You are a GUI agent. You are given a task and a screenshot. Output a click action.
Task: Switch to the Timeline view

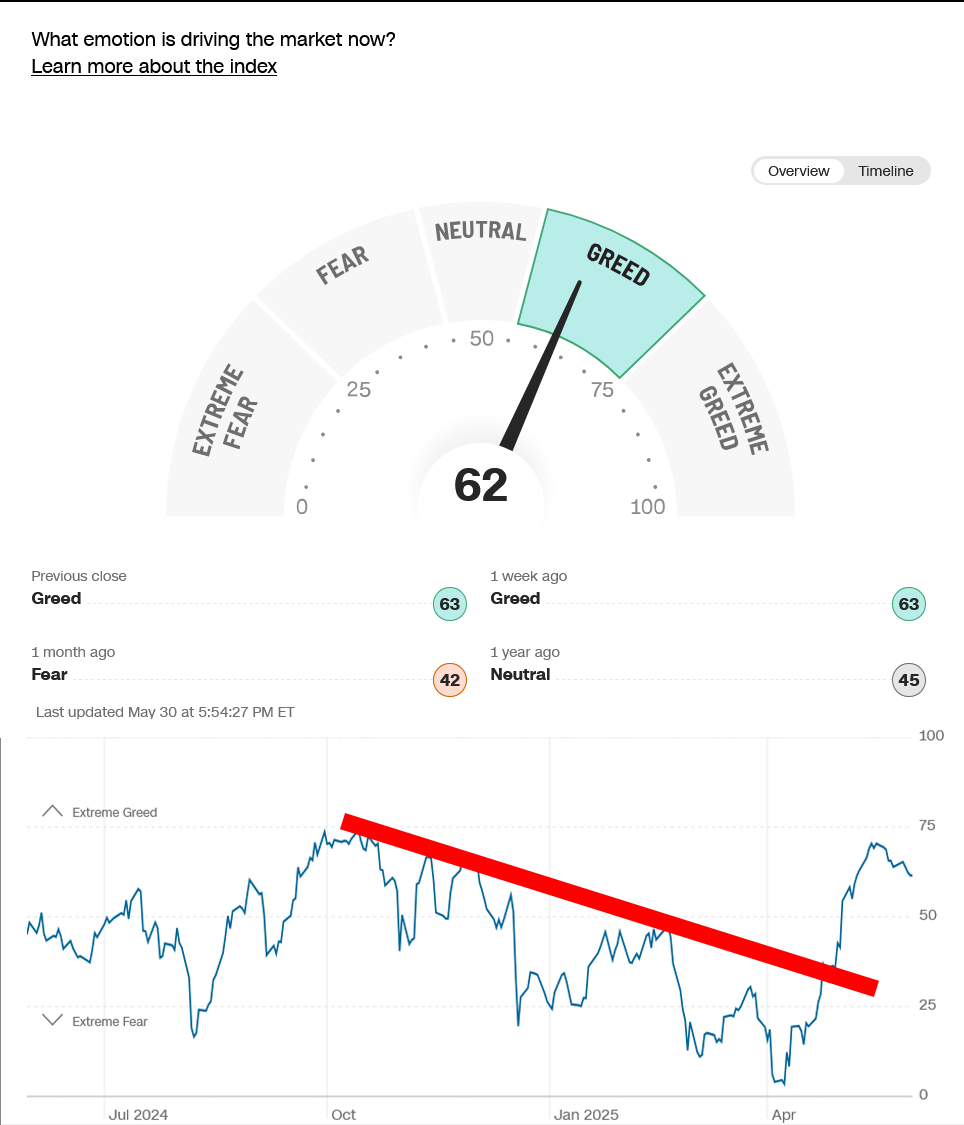point(886,171)
